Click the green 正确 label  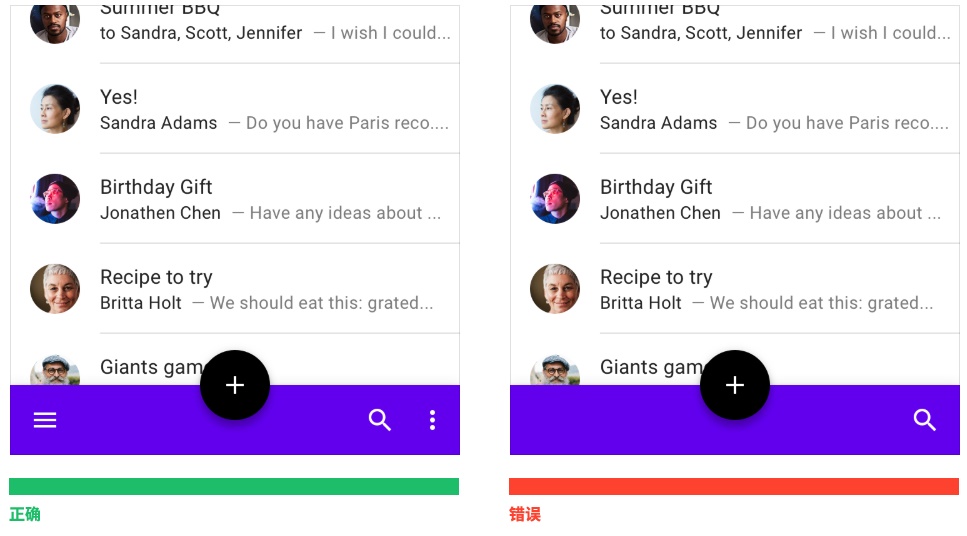pos(25,514)
